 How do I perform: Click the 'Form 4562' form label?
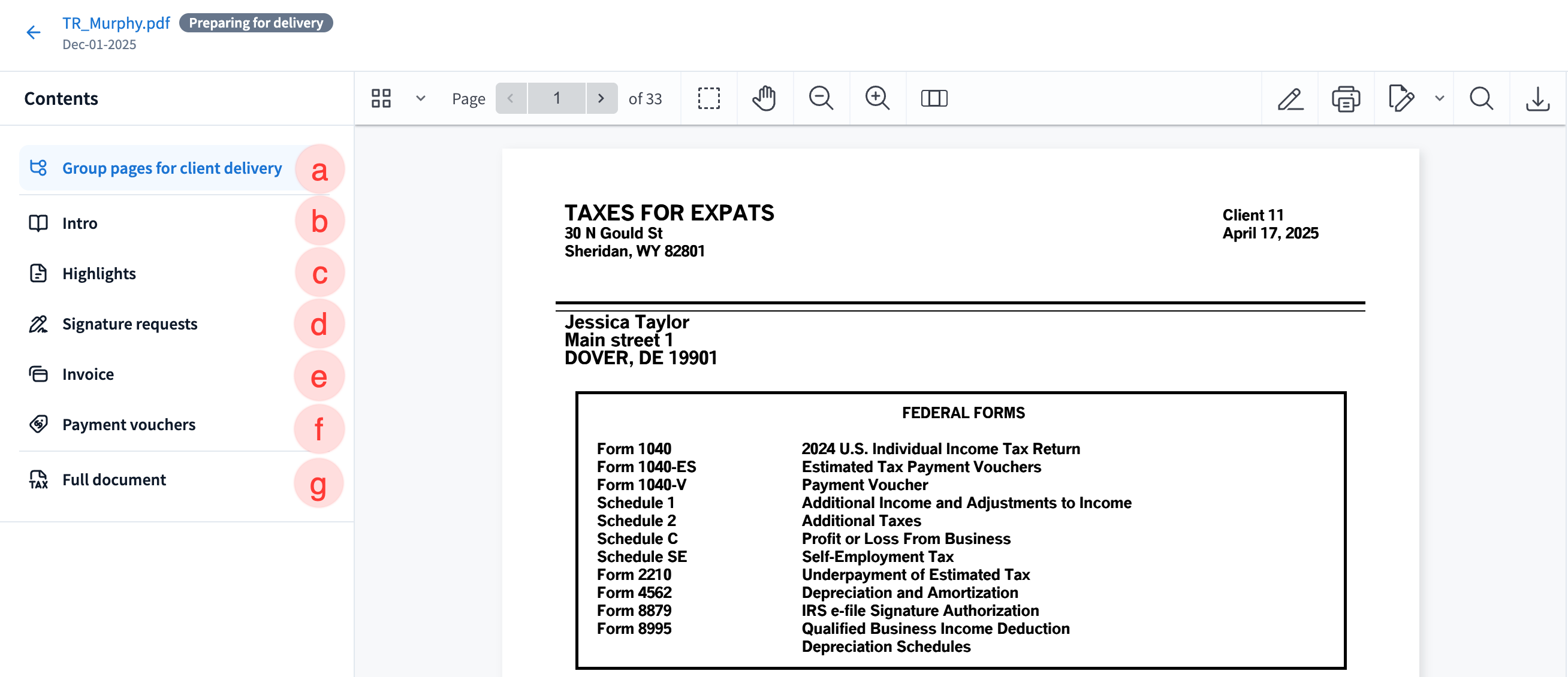click(x=634, y=593)
